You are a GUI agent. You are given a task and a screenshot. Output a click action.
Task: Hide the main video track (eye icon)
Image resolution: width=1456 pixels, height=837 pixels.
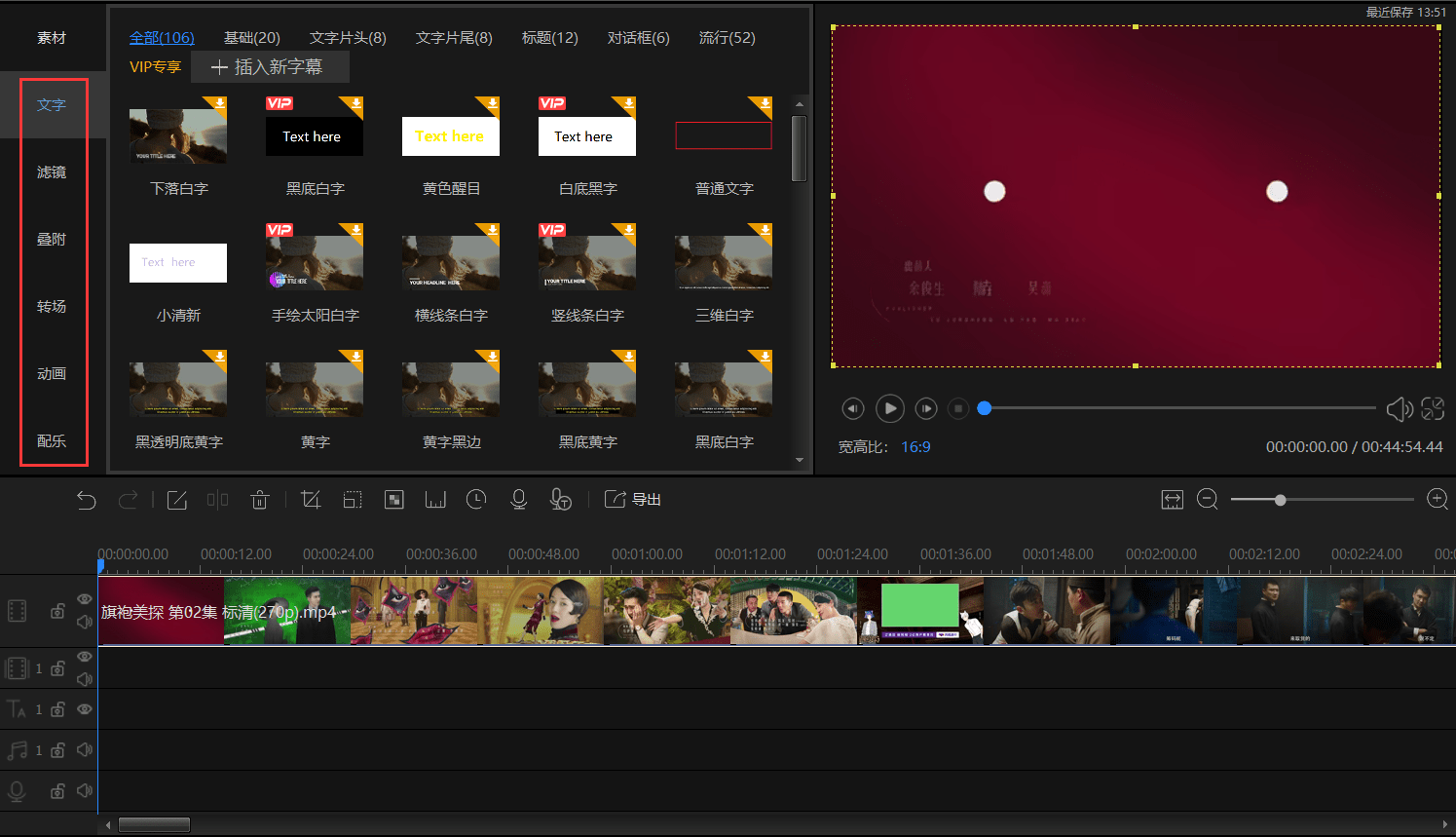[x=85, y=599]
